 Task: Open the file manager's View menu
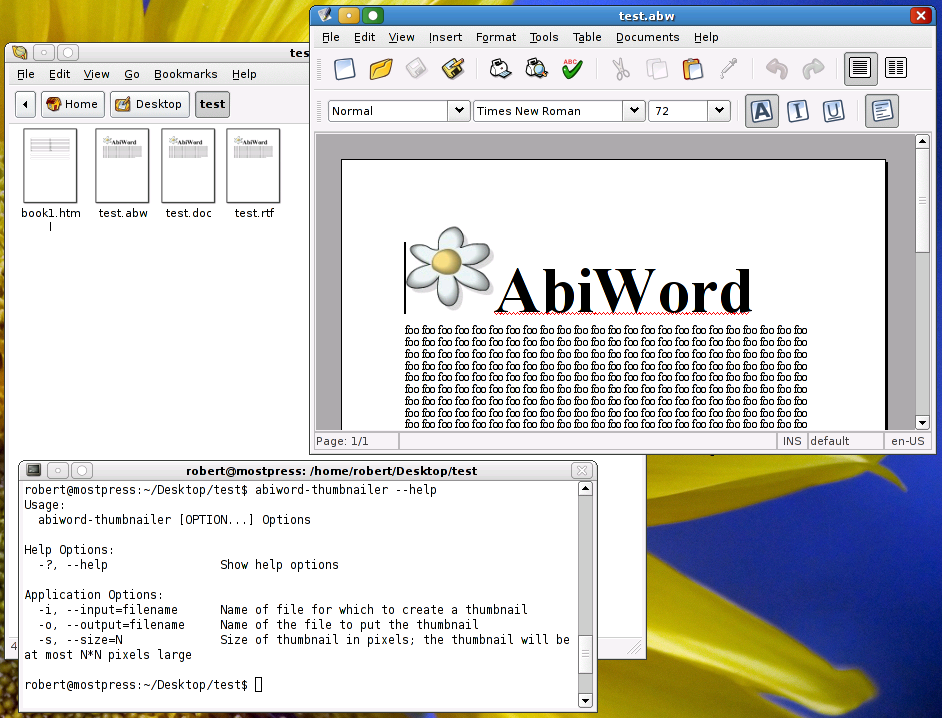[96, 74]
